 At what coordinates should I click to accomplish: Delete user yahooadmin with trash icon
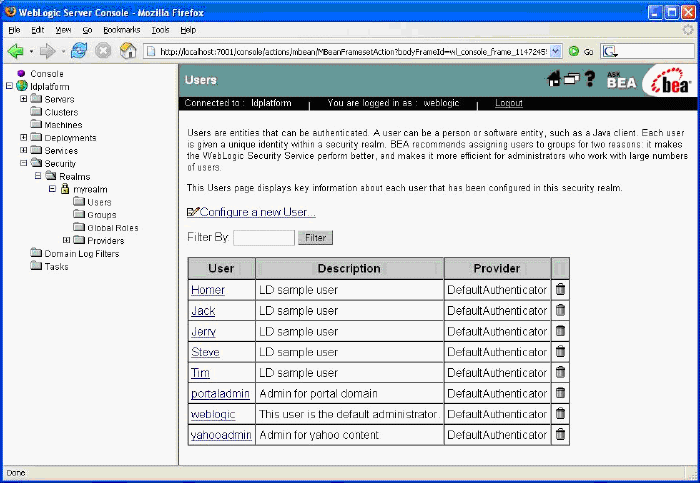(560, 434)
